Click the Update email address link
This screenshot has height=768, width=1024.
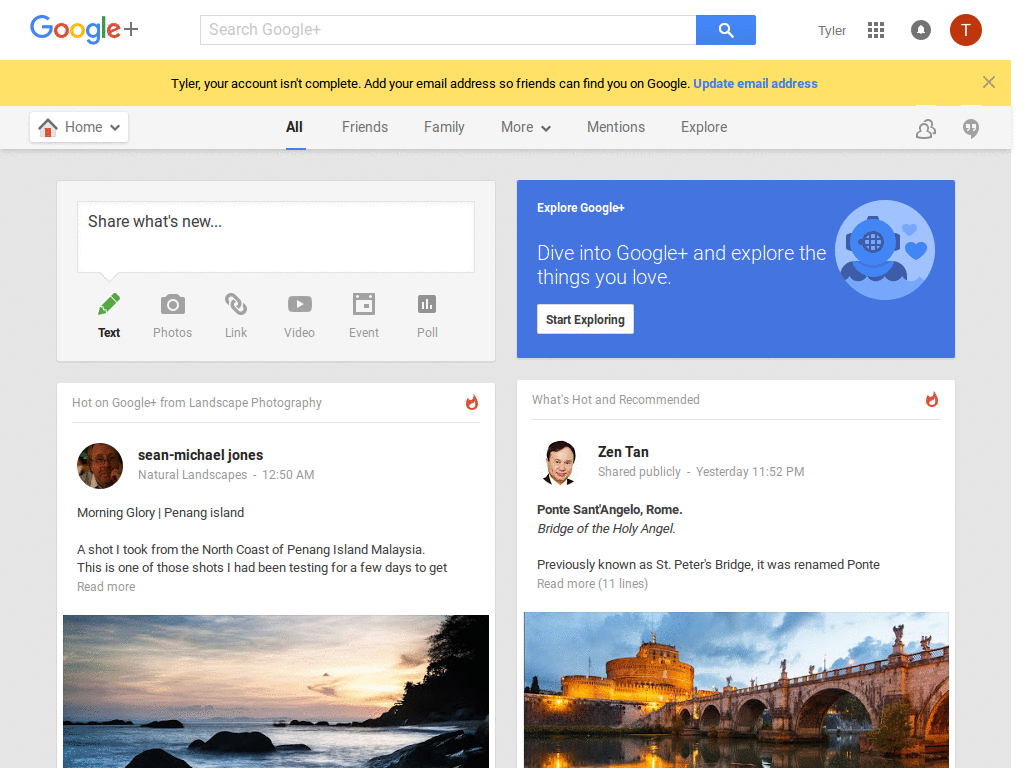[755, 84]
